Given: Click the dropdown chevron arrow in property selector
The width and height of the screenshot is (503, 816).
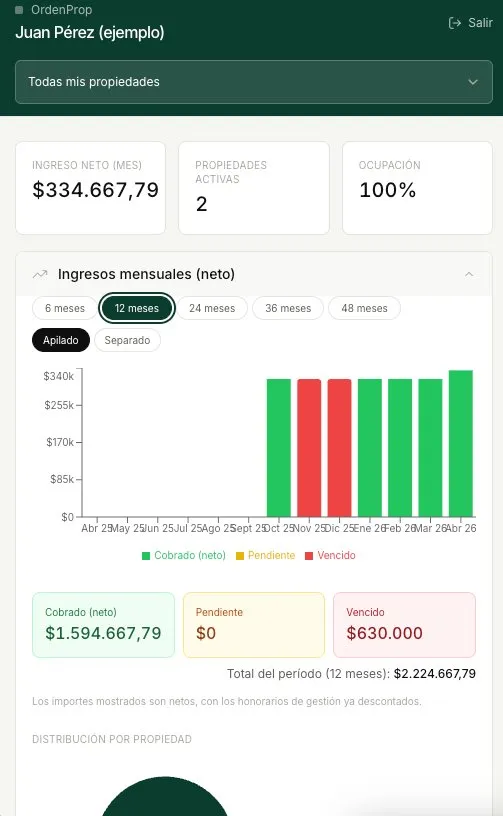Looking at the screenshot, I should pyautogui.click(x=473, y=82).
